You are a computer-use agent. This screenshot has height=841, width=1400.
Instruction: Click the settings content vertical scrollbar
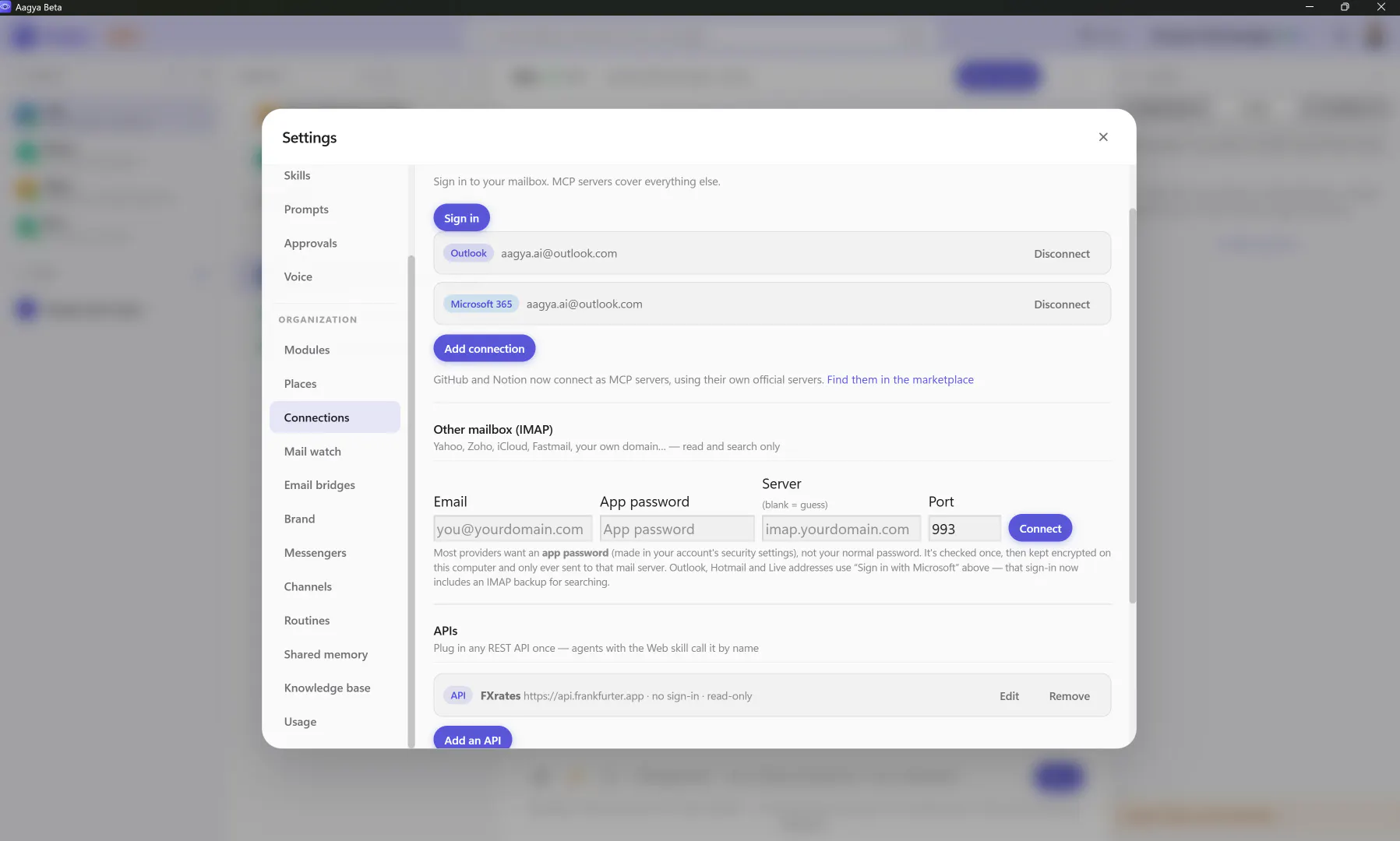(x=1132, y=405)
